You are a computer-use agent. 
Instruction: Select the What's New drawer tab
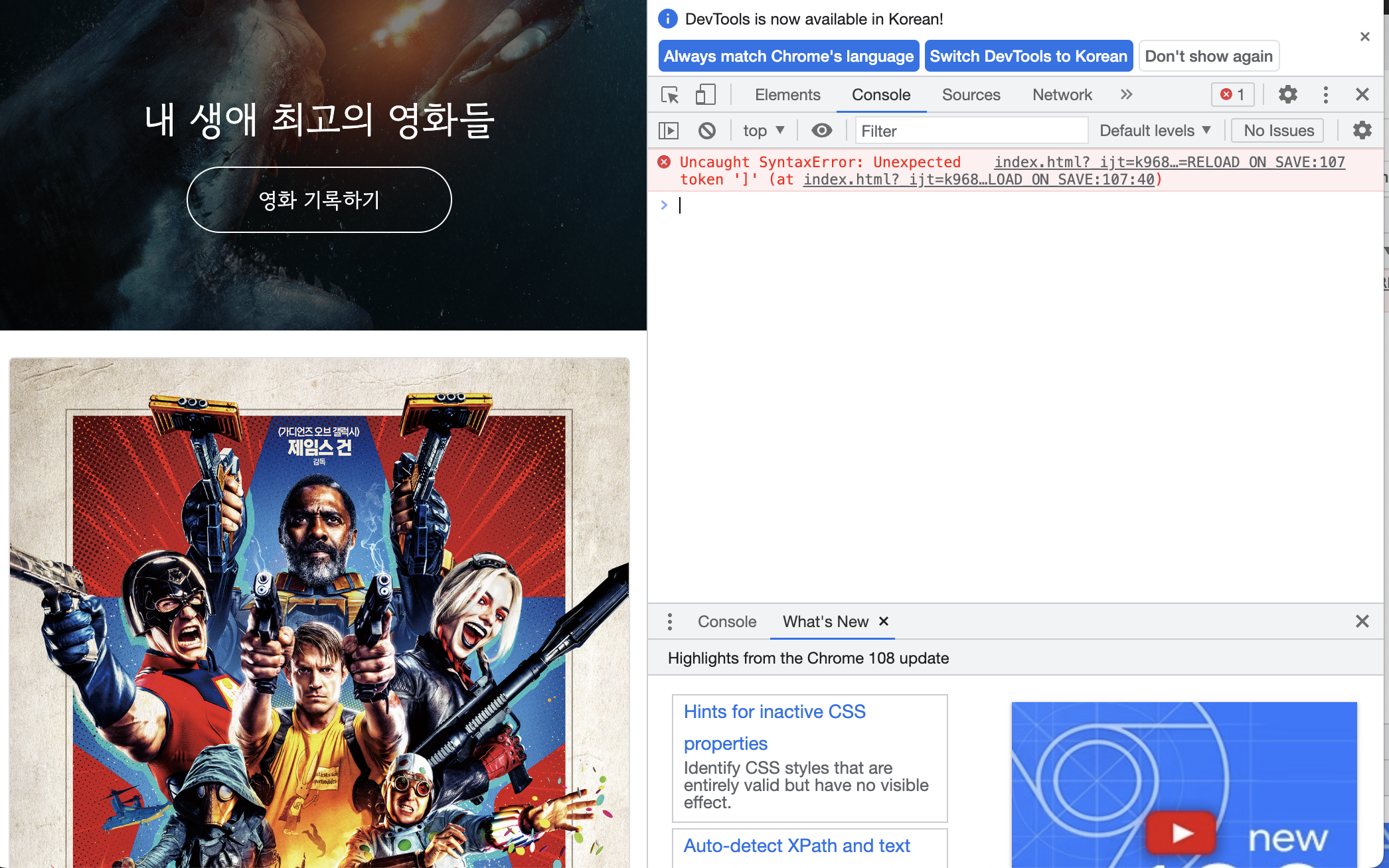[825, 622]
